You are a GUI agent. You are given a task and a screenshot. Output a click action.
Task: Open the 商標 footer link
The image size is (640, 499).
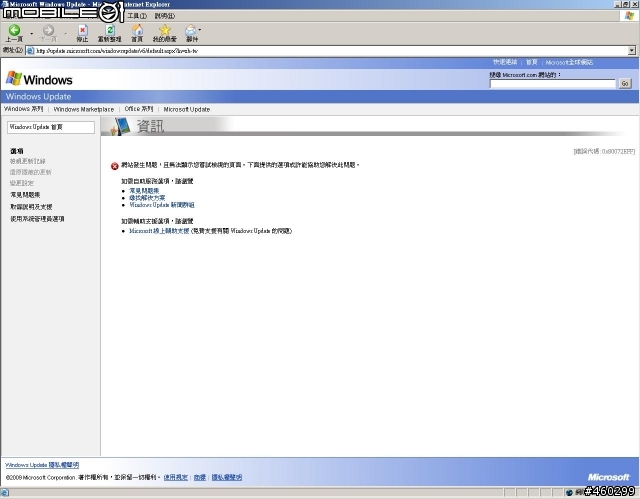pos(200,477)
